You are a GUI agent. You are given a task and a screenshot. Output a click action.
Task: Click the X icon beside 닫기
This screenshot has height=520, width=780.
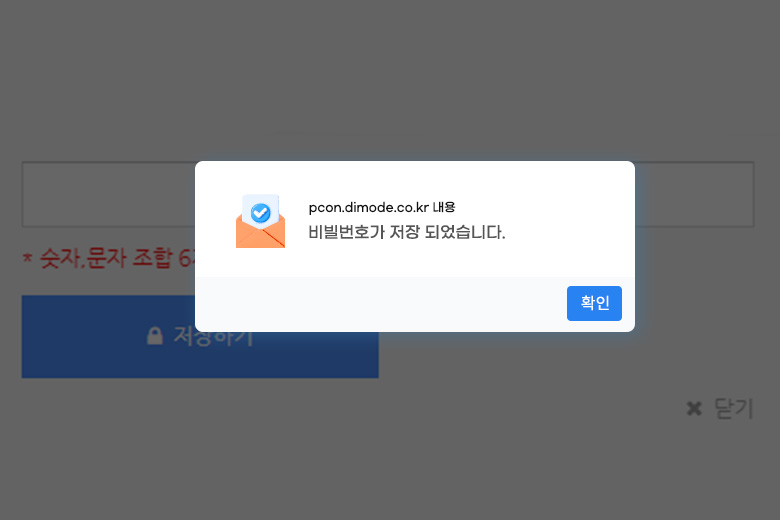click(x=694, y=409)
